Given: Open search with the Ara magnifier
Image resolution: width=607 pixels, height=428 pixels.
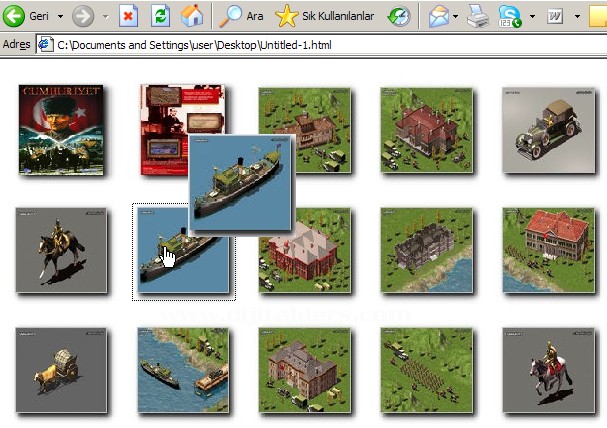Looking at the screenshot, I should click(241, 16).
